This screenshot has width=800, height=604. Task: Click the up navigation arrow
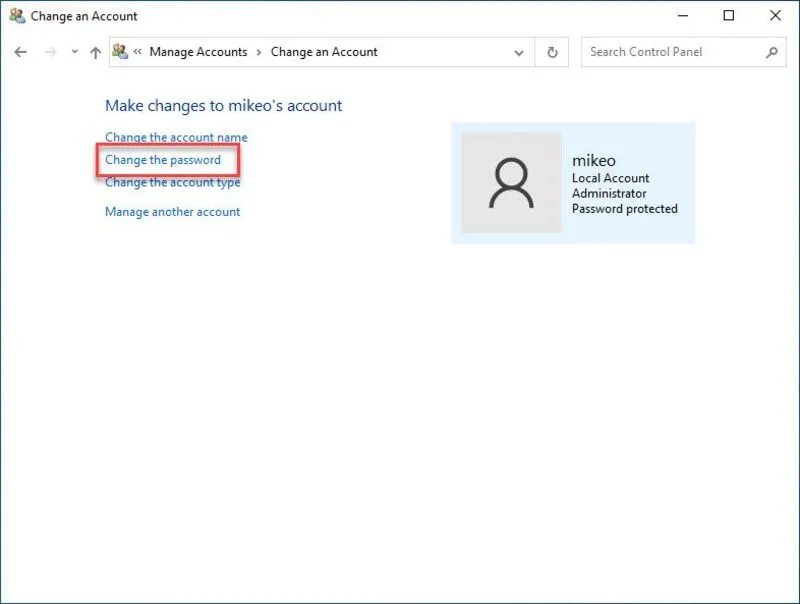tap(96, 52)
